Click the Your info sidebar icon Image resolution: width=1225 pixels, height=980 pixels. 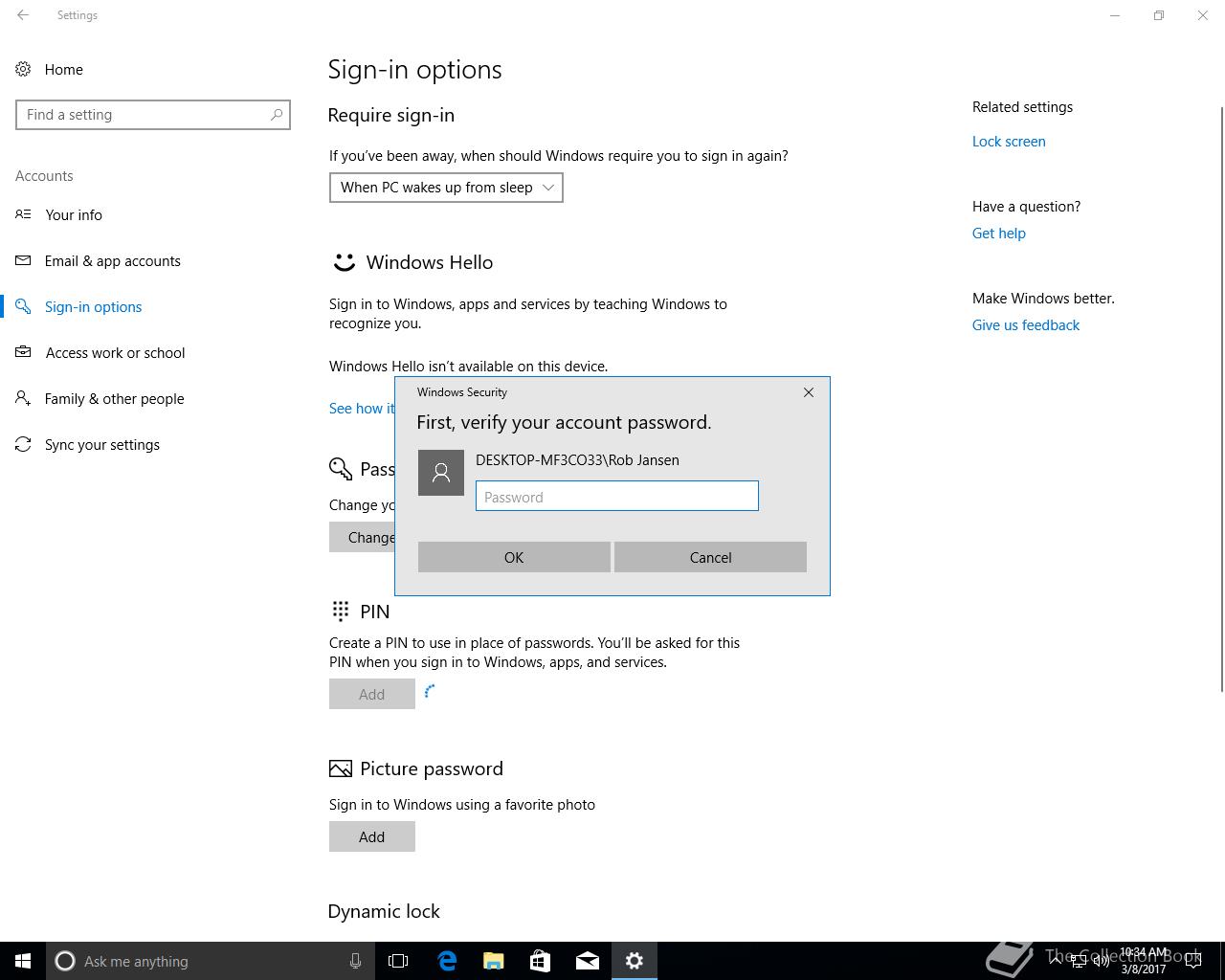tap(23, 214)
